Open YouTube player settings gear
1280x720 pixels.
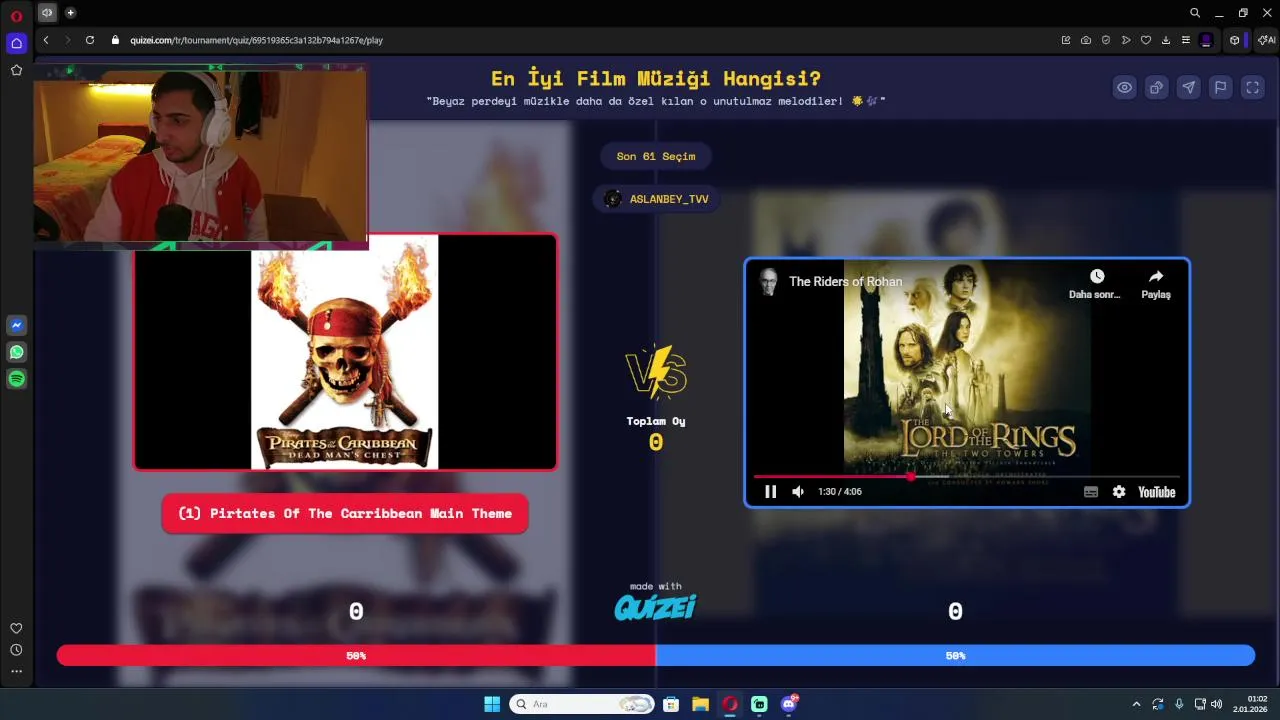click(1119, 492)
